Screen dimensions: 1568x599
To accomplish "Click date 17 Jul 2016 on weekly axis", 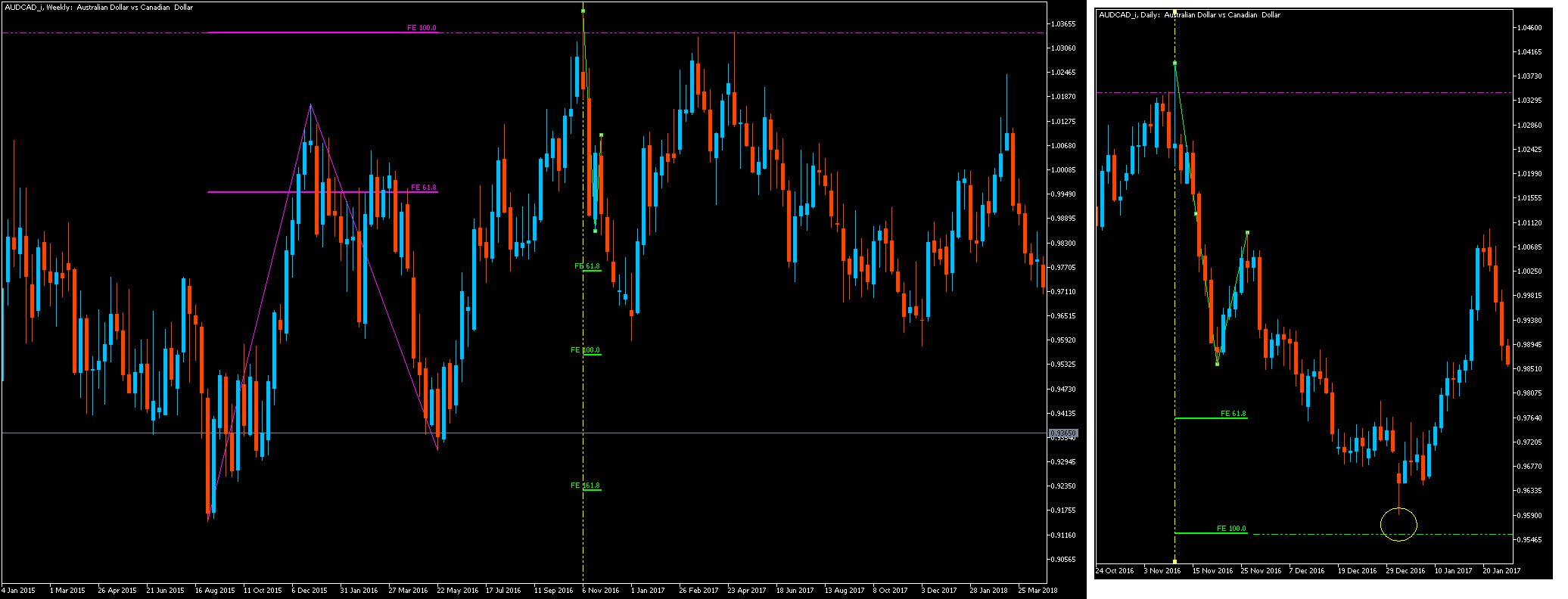I will coord(503,590).
